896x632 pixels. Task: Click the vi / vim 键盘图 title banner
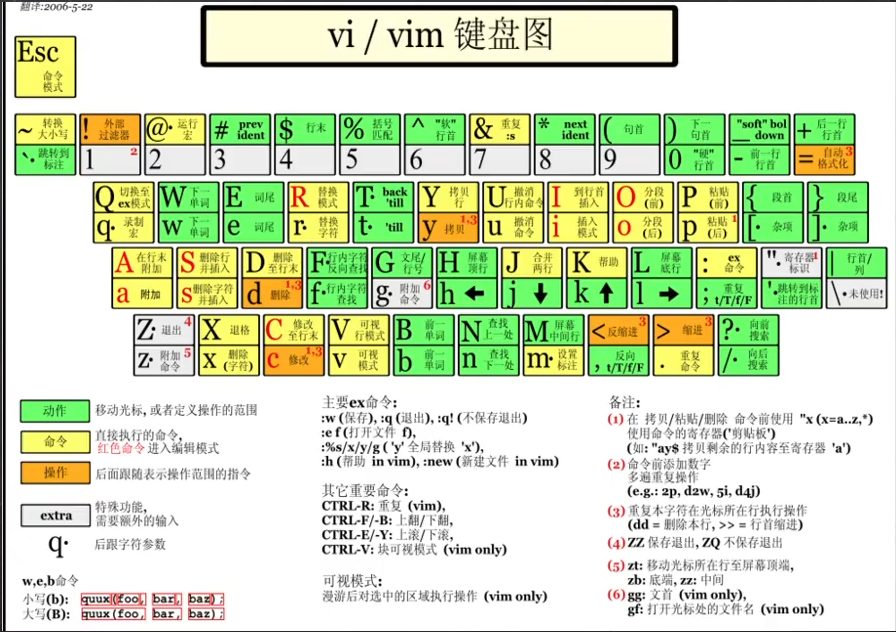tap(439, 37)
